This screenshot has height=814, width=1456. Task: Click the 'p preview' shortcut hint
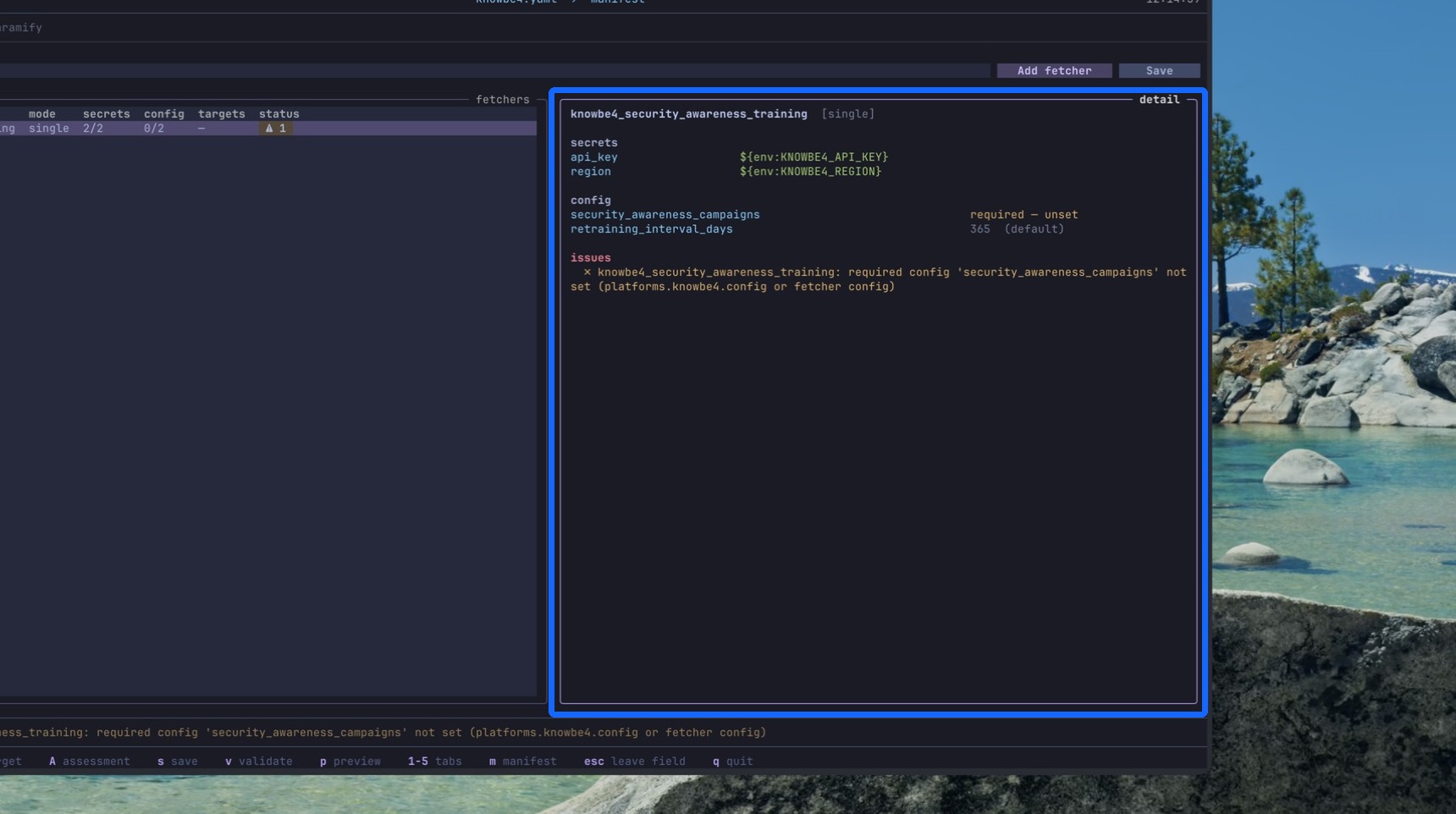click(350, 762)
